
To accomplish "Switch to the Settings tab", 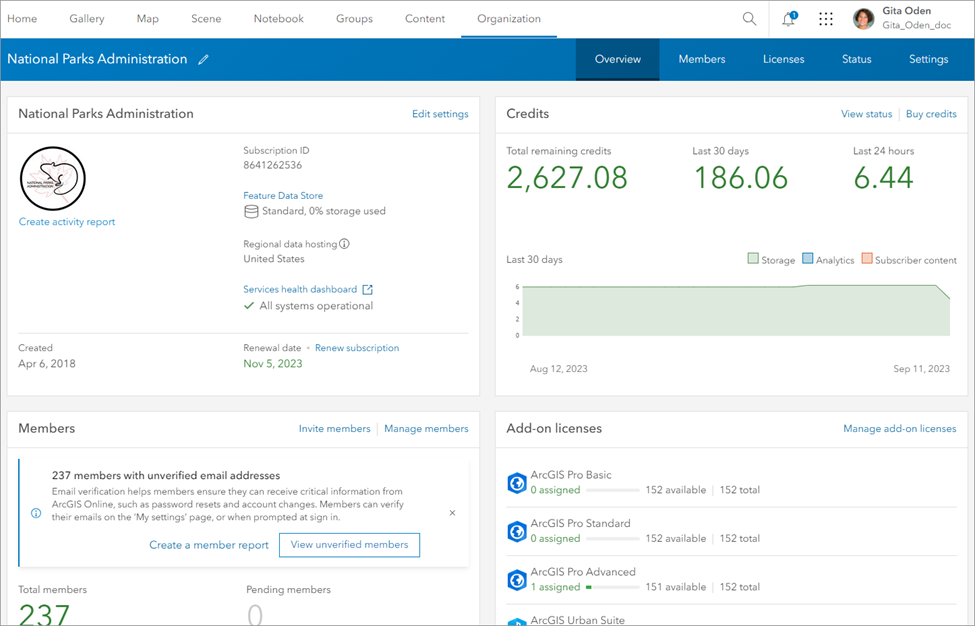I will tap(928, 60).
